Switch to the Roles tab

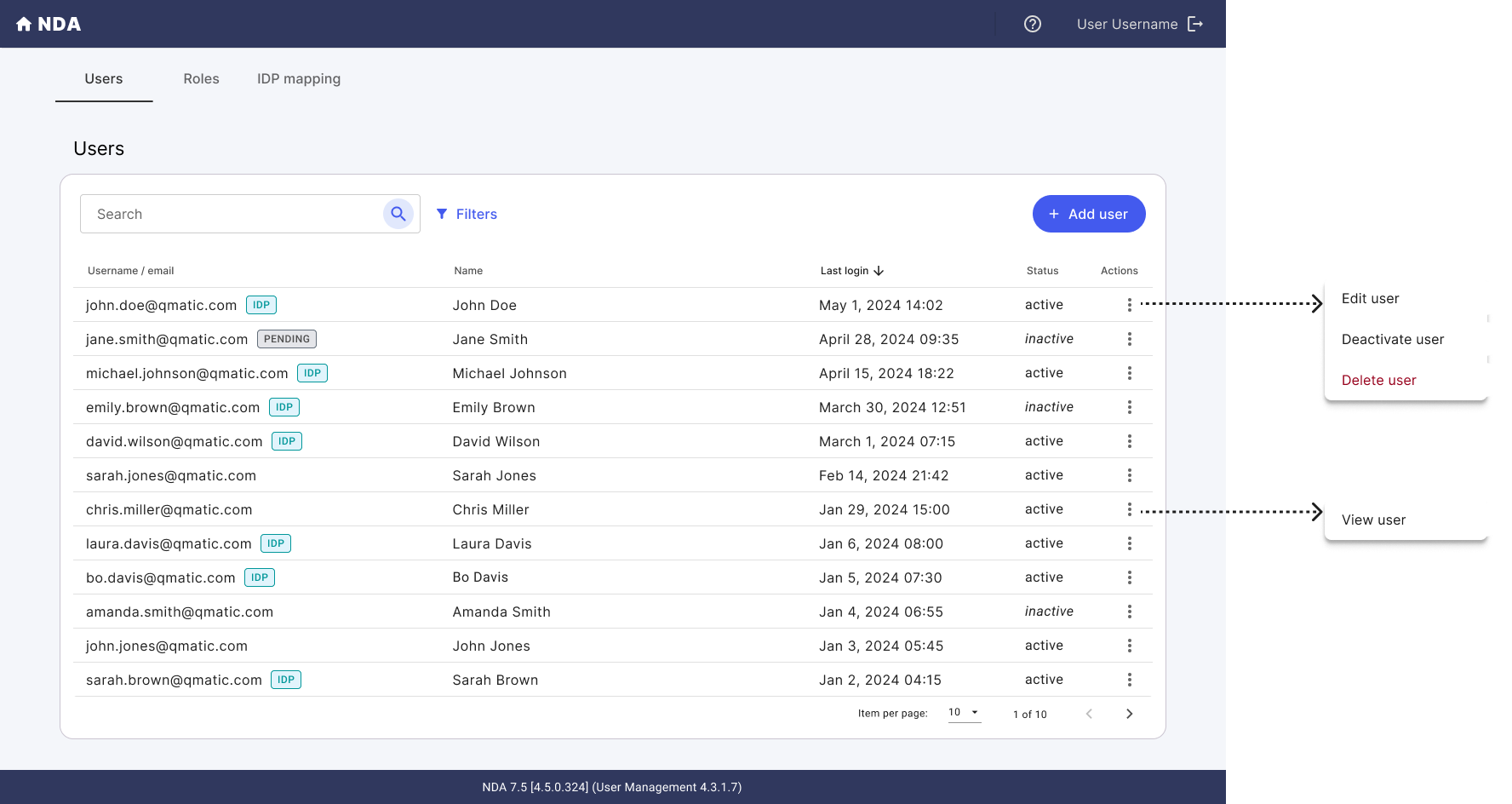[202, 78]
